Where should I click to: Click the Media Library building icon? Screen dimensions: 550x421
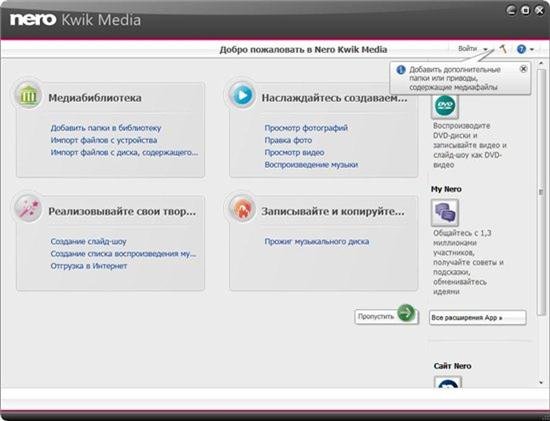click(x=28, y=95)
